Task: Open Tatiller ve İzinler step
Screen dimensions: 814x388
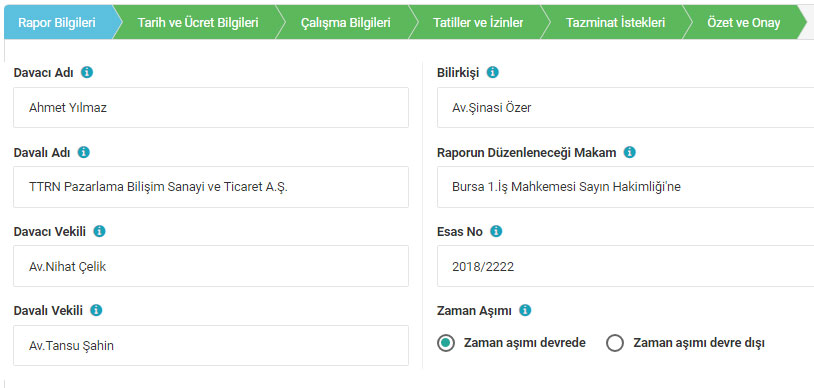Action: (x=478, y=23)
